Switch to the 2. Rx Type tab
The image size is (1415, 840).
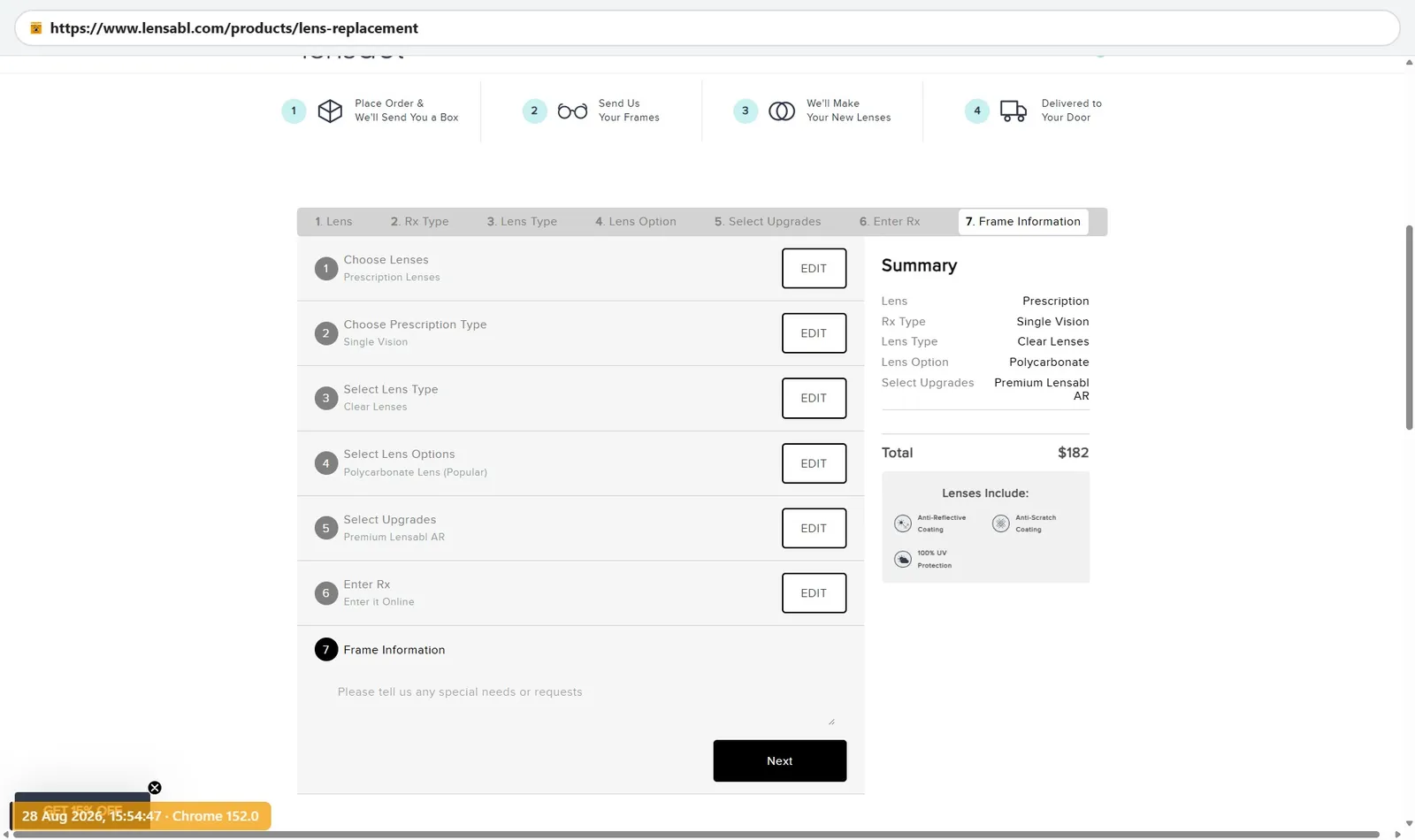pos(420,222)
